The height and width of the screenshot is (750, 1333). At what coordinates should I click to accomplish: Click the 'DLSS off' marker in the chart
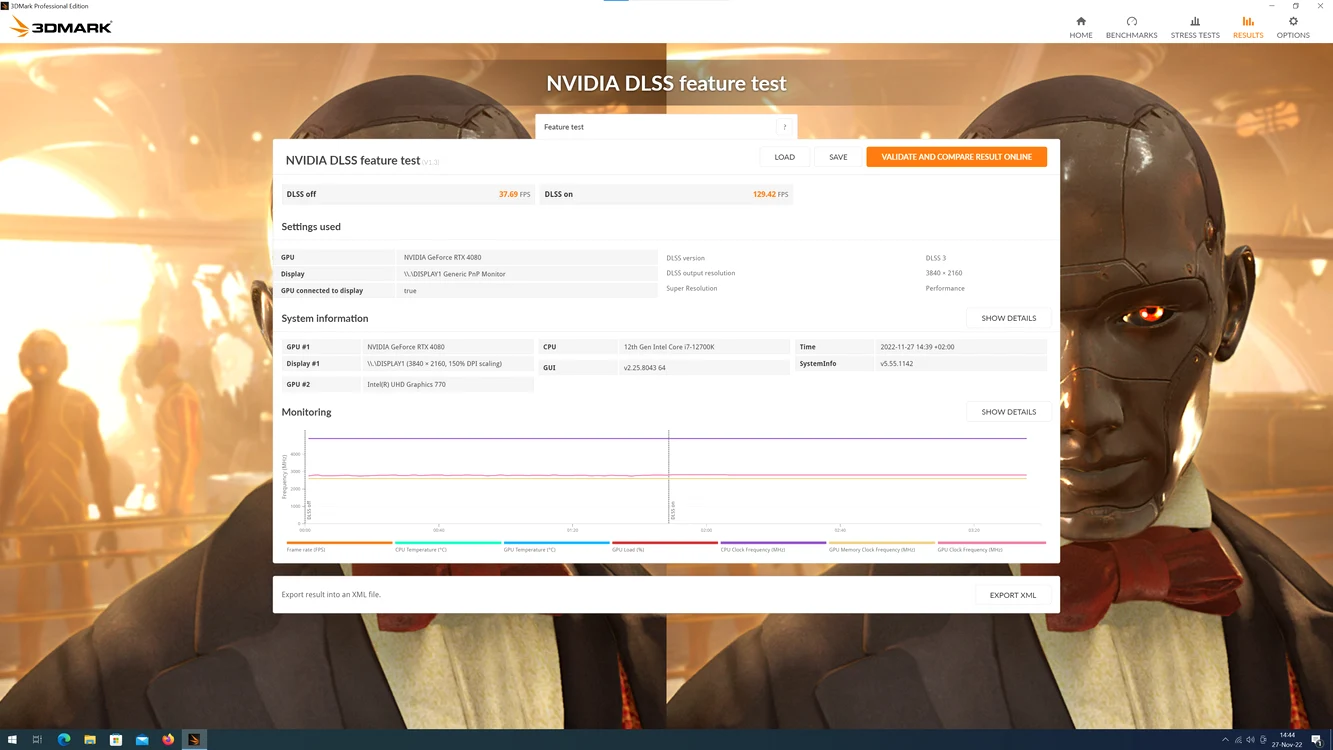tap(309, 510)
